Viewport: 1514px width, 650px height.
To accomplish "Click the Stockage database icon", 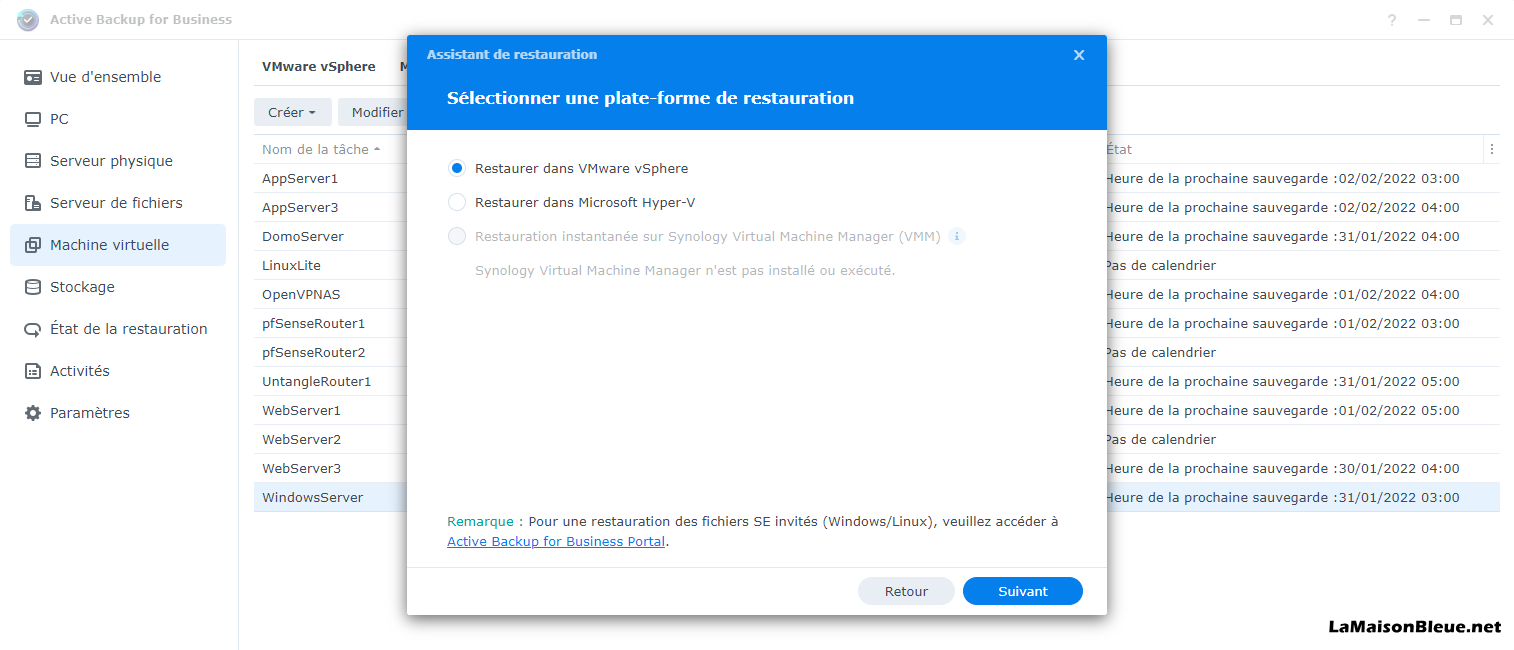I will coord(33,287).
